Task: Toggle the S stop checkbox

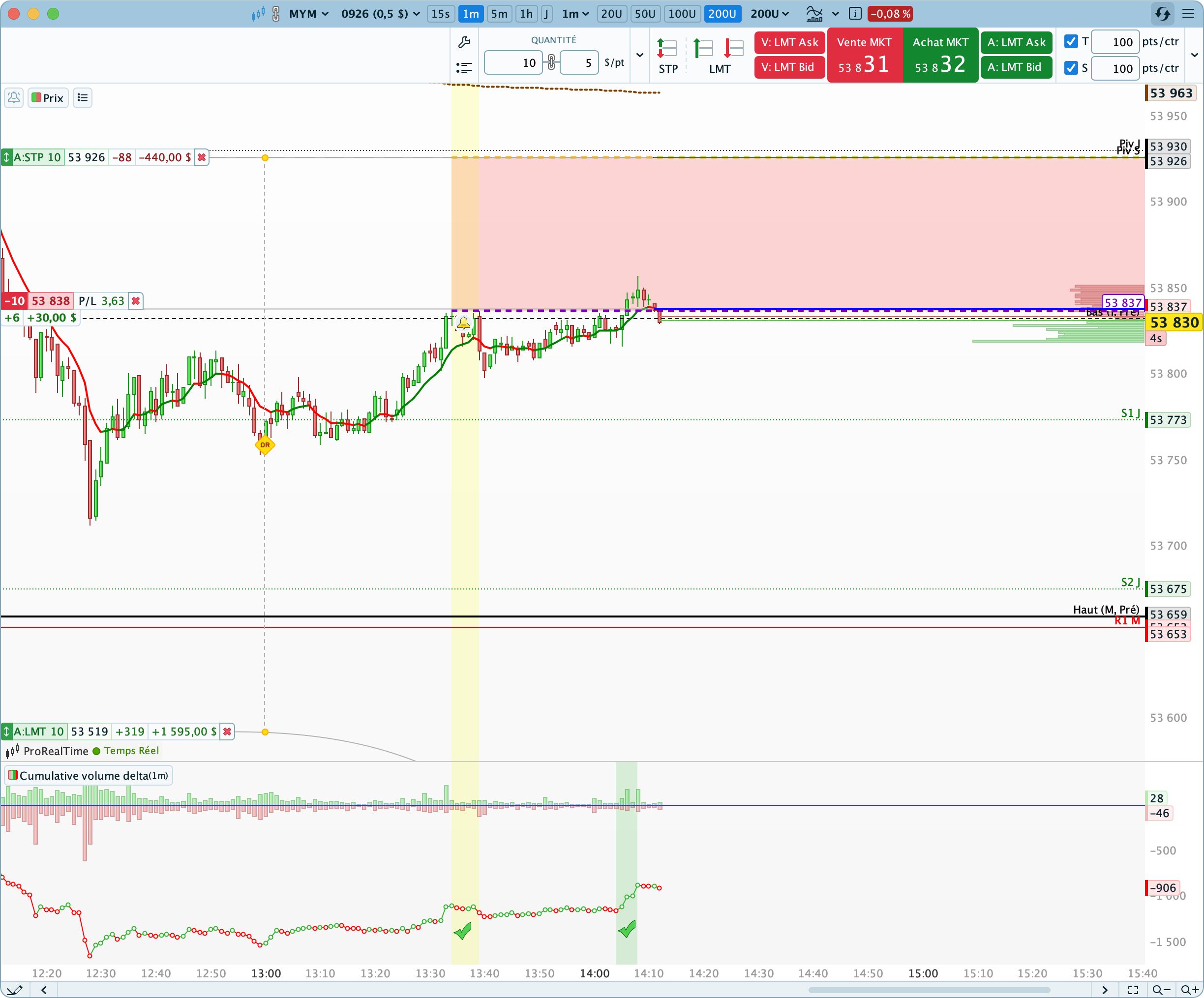Action: tap(1071, 68)
